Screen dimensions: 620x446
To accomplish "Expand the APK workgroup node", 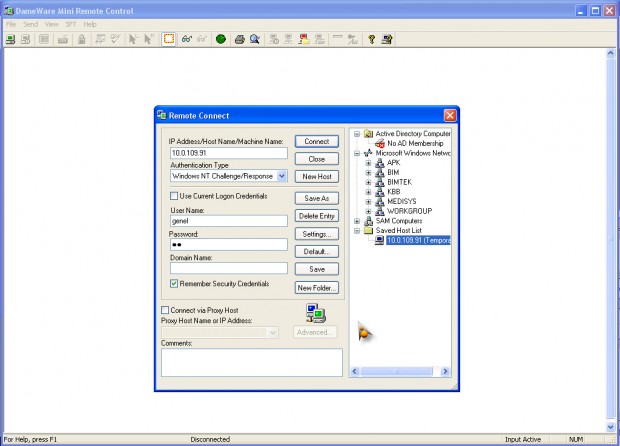I will [368, 163].
